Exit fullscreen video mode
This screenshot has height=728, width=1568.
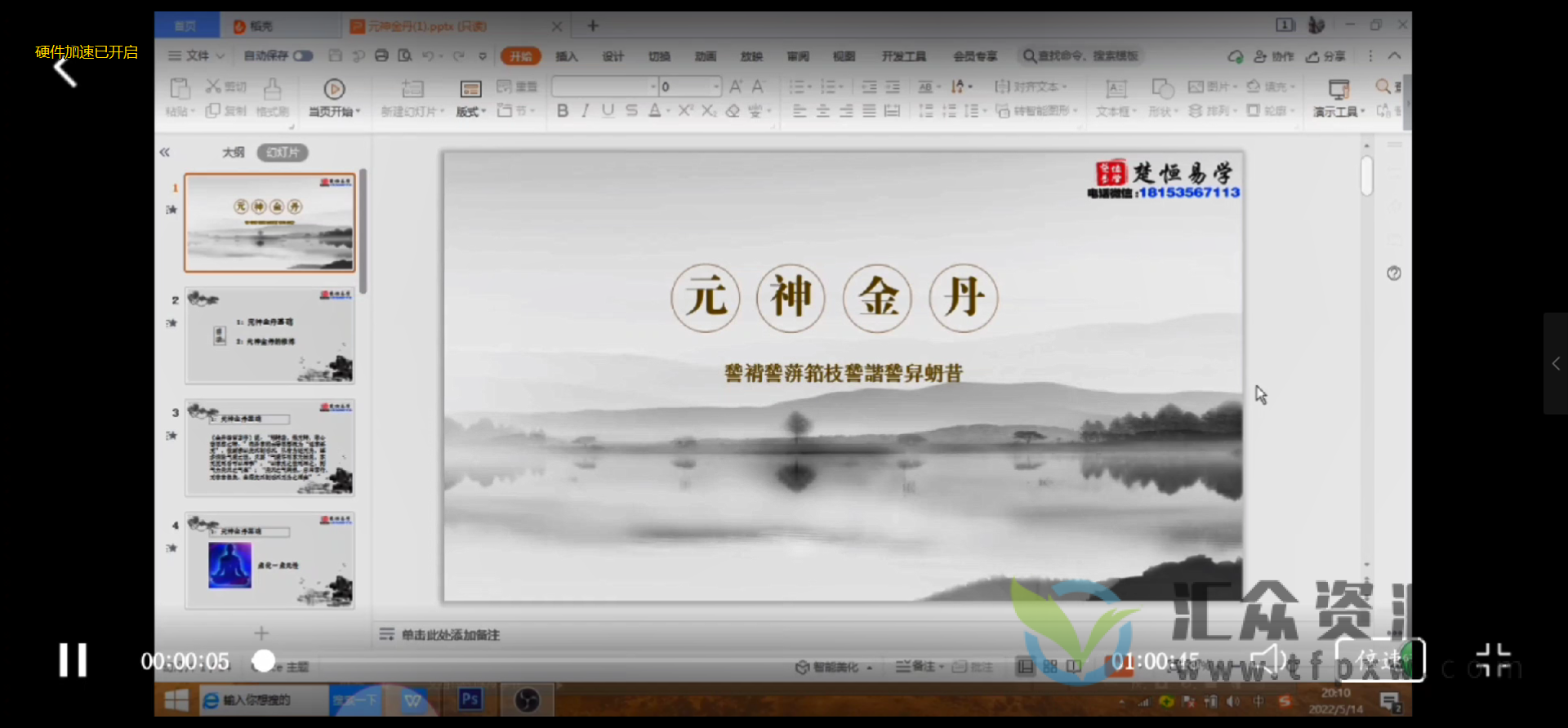pos(1494,660)
